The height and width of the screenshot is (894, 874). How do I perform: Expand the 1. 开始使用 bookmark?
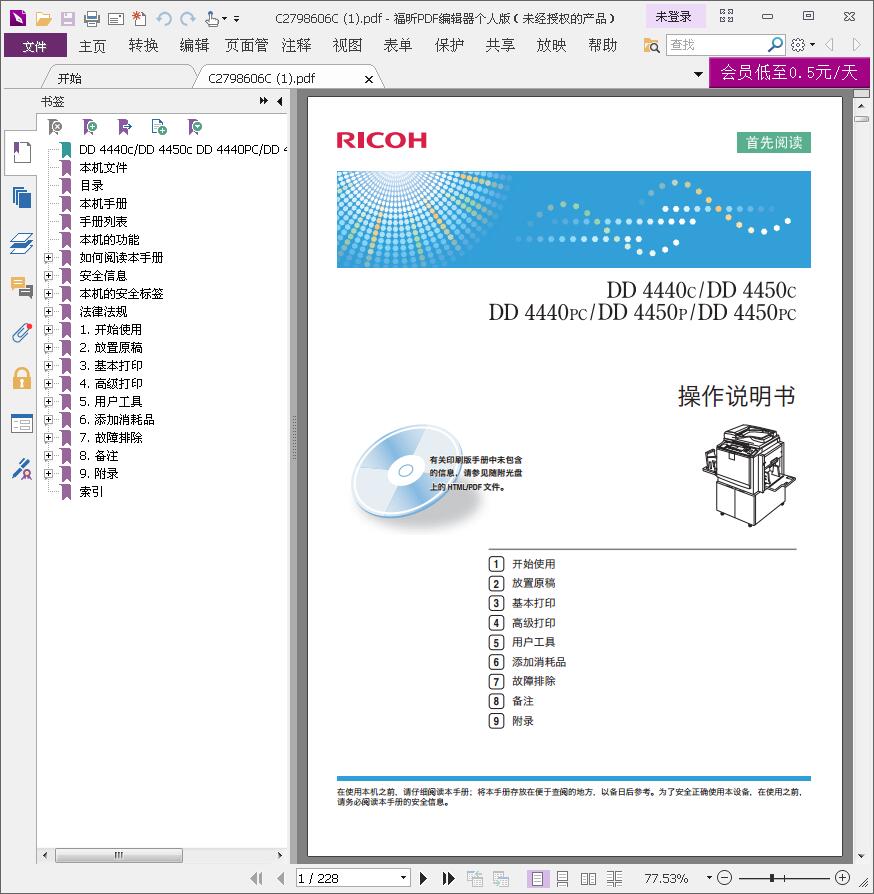click(x=48, y=330)
